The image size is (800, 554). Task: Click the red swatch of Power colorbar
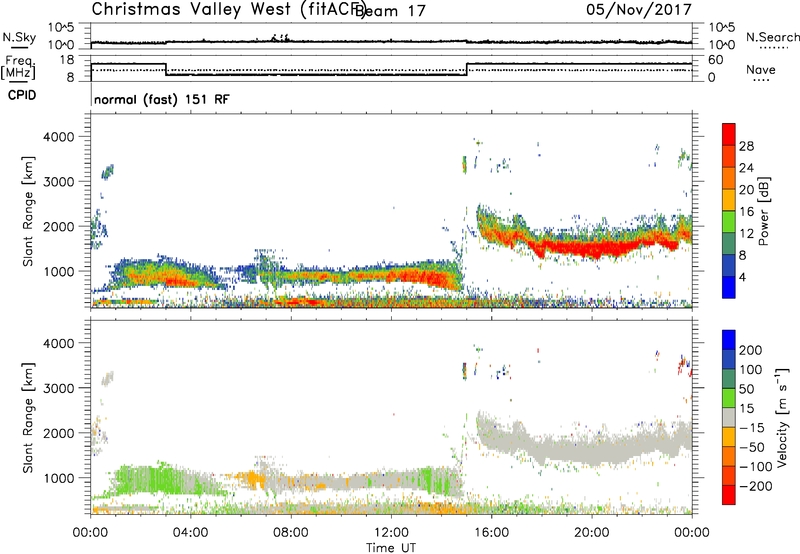coord(729,132)
